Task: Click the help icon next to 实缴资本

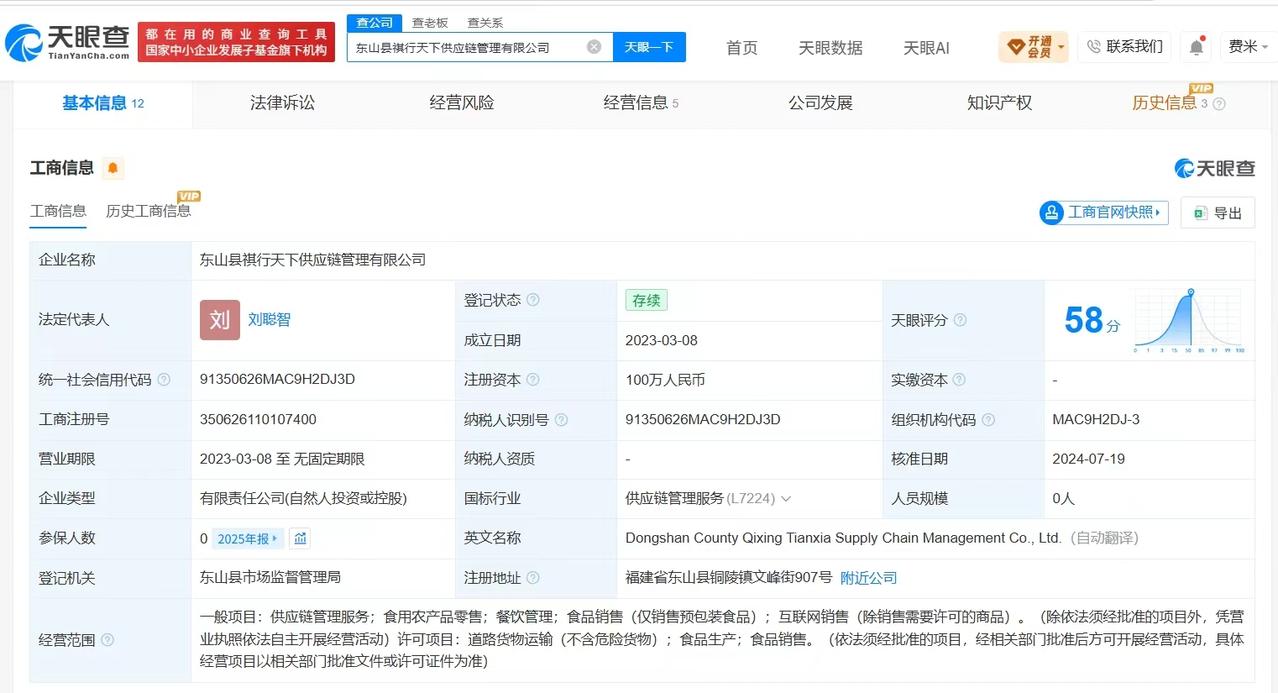Action: click(x=959, y=380)
